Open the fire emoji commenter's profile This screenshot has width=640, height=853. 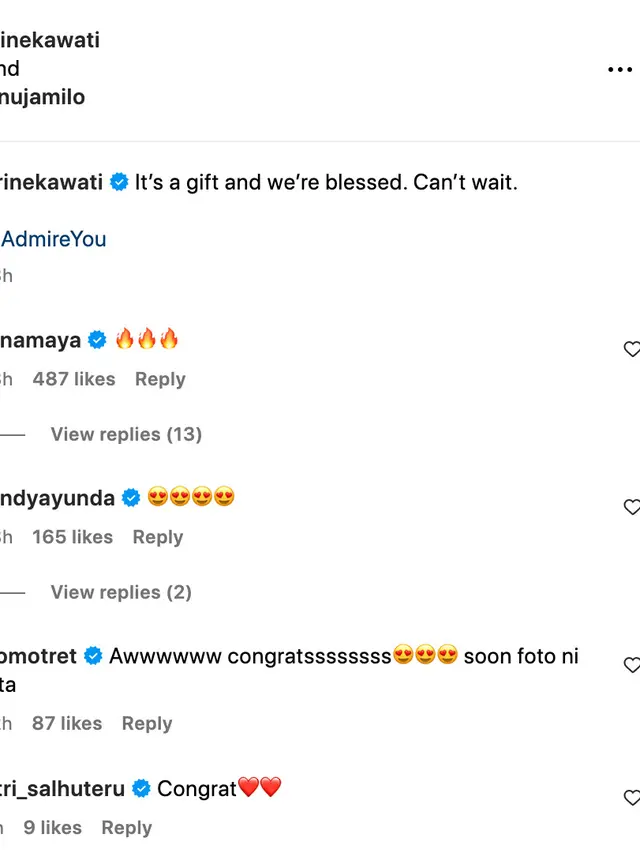point(40,340)
